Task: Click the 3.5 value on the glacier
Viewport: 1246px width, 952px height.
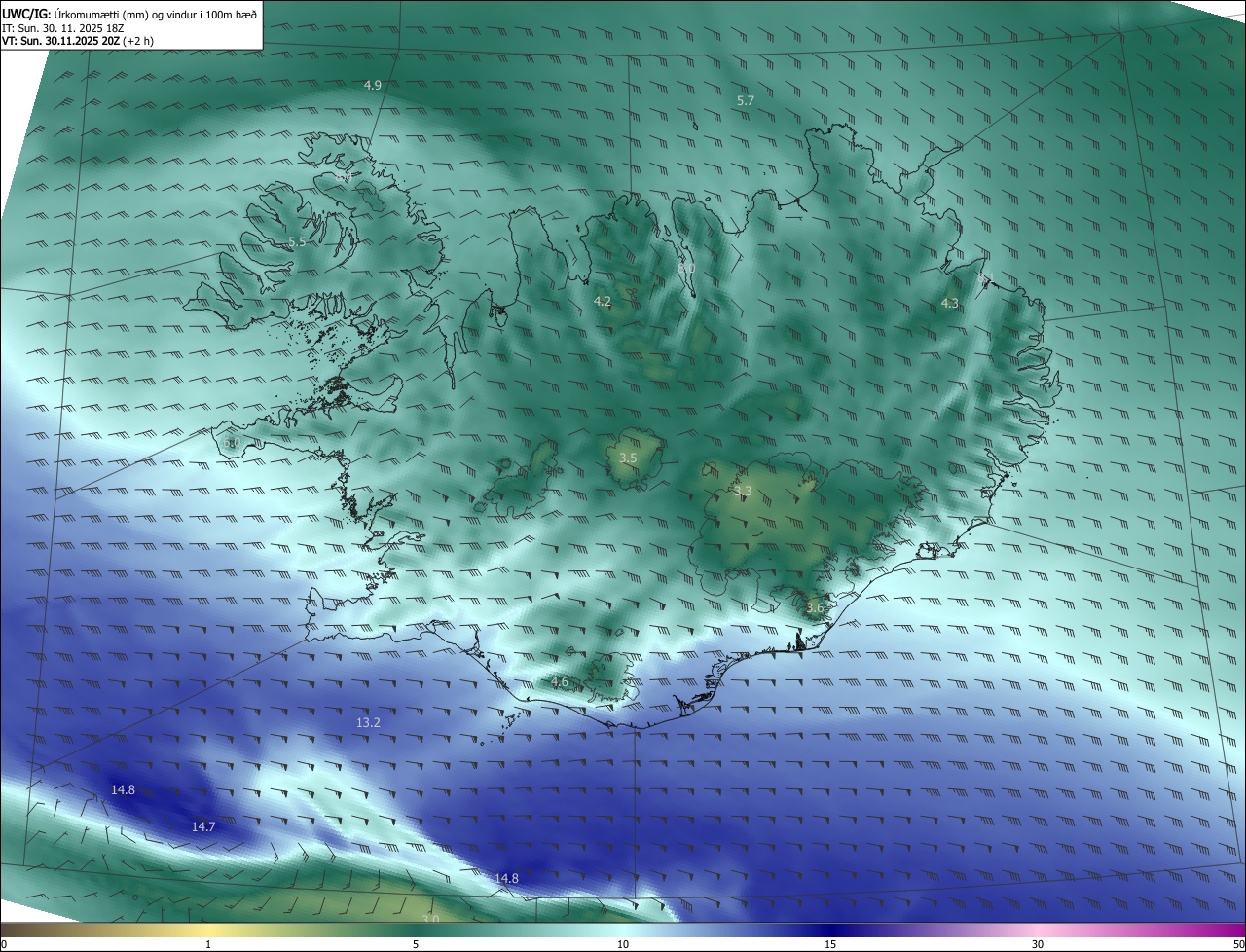Action: (628, 458)
